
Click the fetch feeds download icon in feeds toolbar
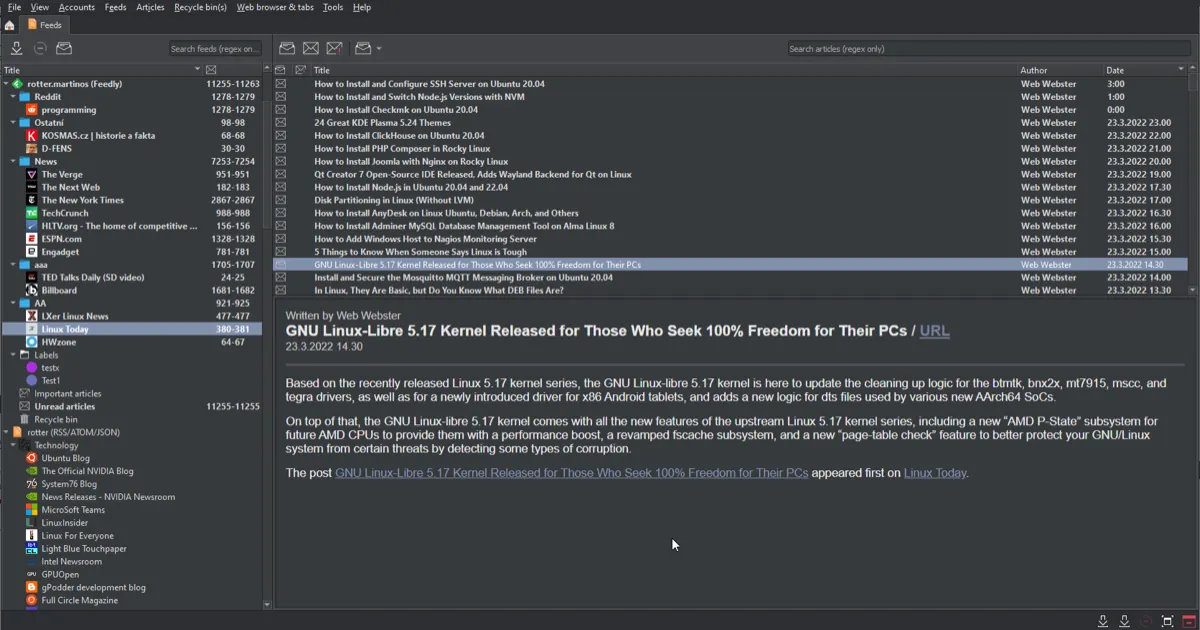[17, 48]
